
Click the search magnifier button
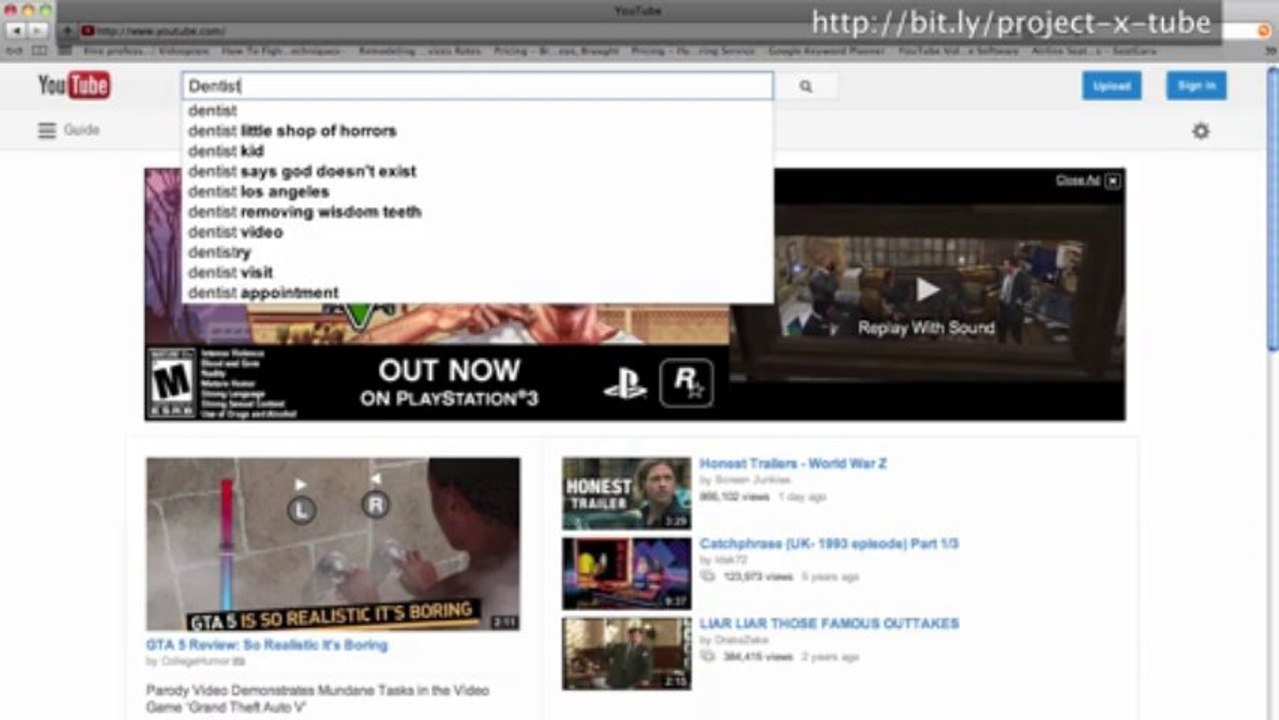click(x=806, y=87)
